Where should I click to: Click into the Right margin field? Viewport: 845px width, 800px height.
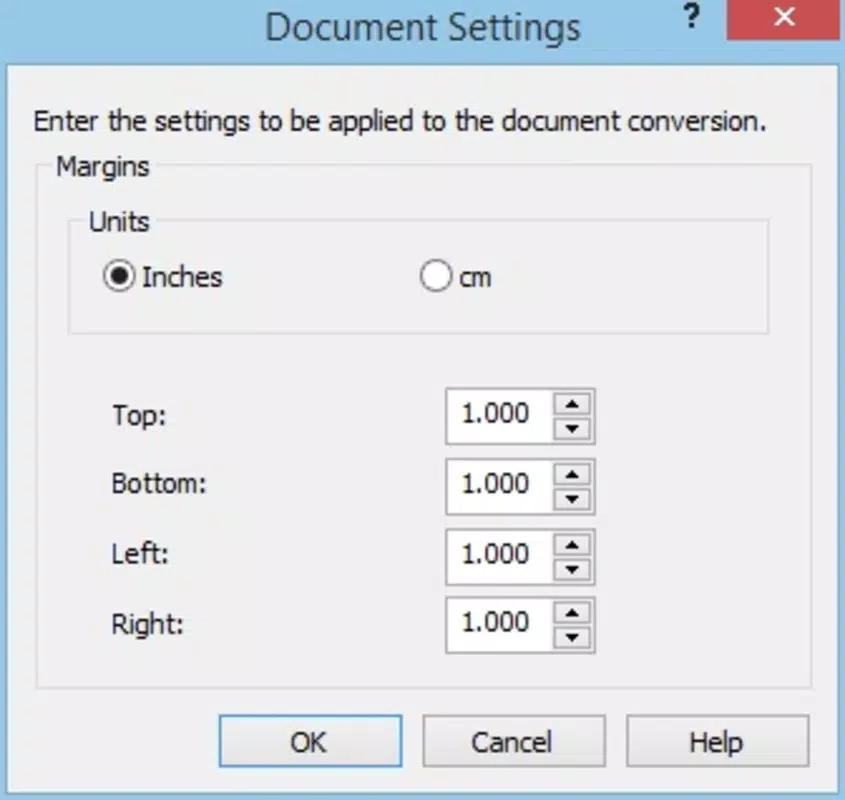coord(500,625)
